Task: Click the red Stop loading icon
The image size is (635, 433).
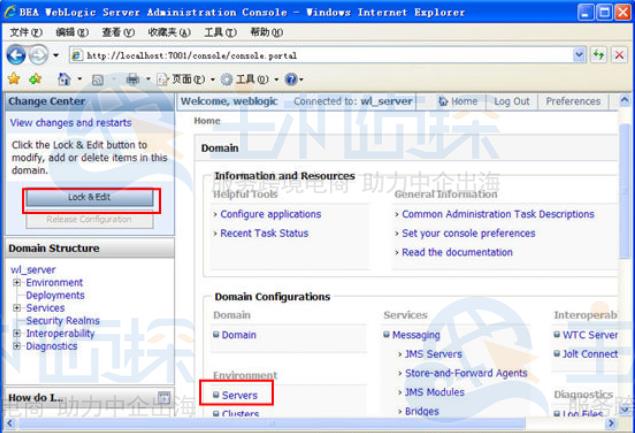Action: click(x=619, y=55)
